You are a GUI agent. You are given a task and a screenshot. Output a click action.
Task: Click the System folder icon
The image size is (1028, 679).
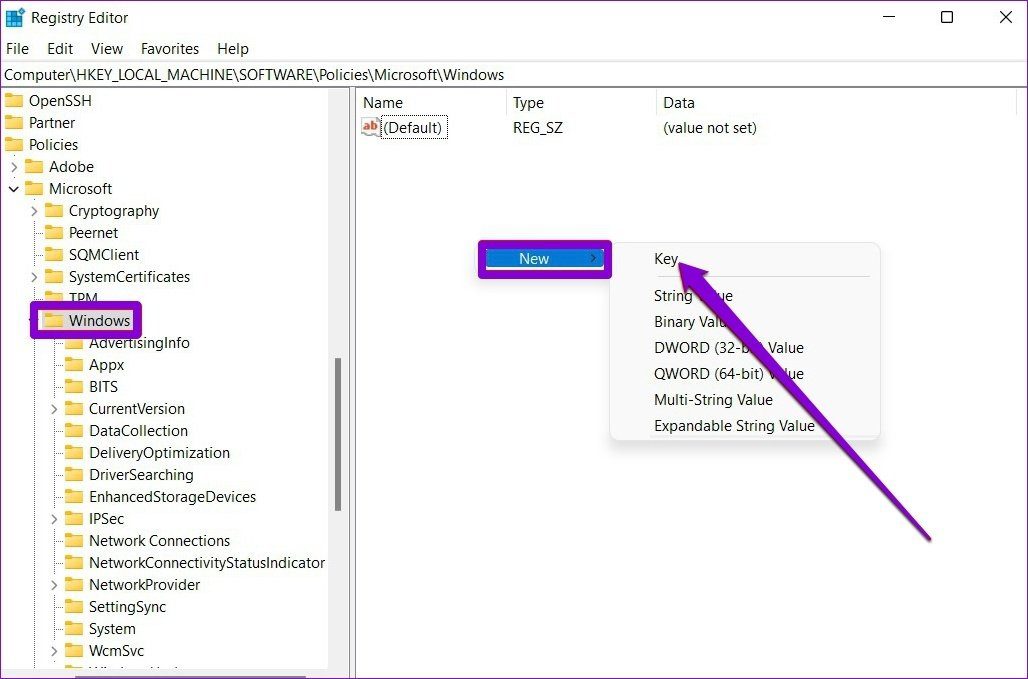point(74,629)
